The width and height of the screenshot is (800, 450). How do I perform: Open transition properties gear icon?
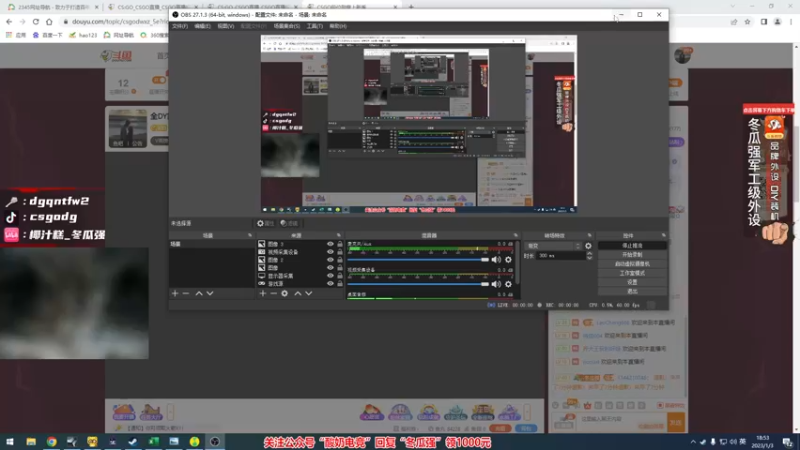(588, 246)
